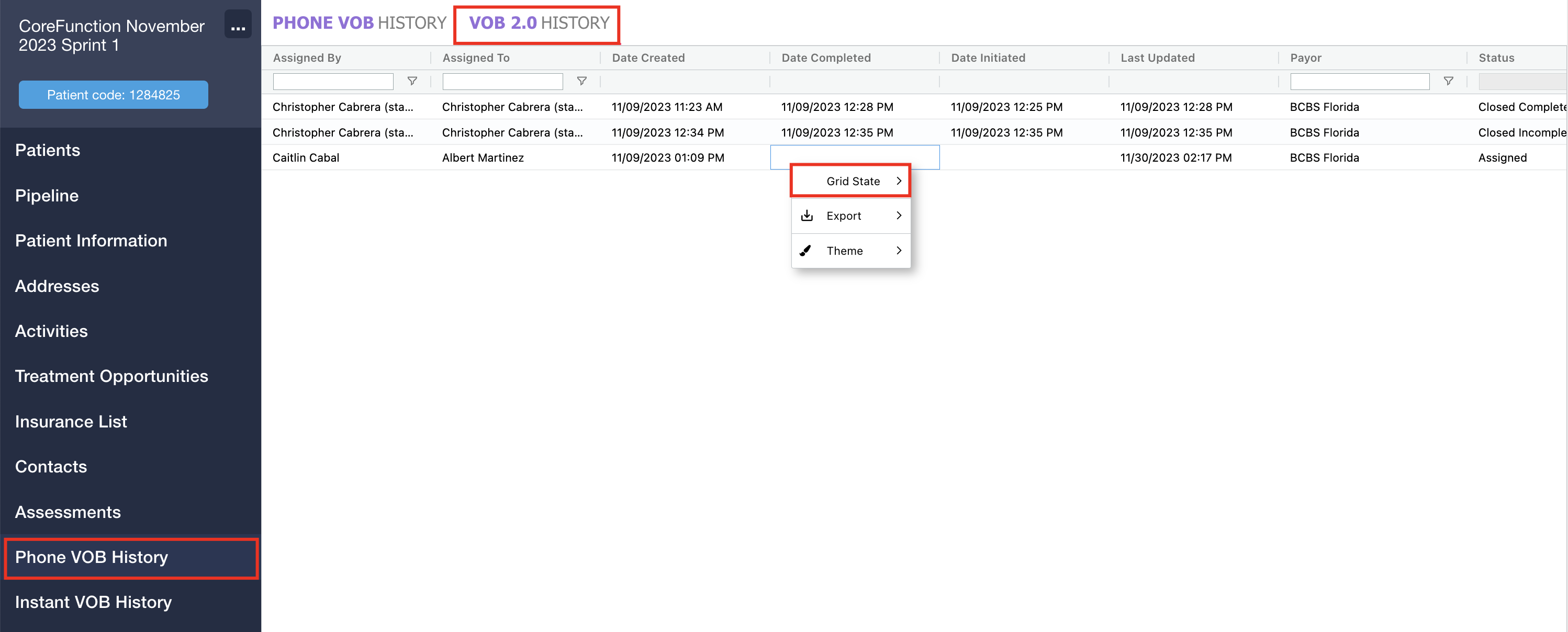Click the Assigned To filter funnel icon
This screenshot has height=632, width=1568.
point(581,81)
